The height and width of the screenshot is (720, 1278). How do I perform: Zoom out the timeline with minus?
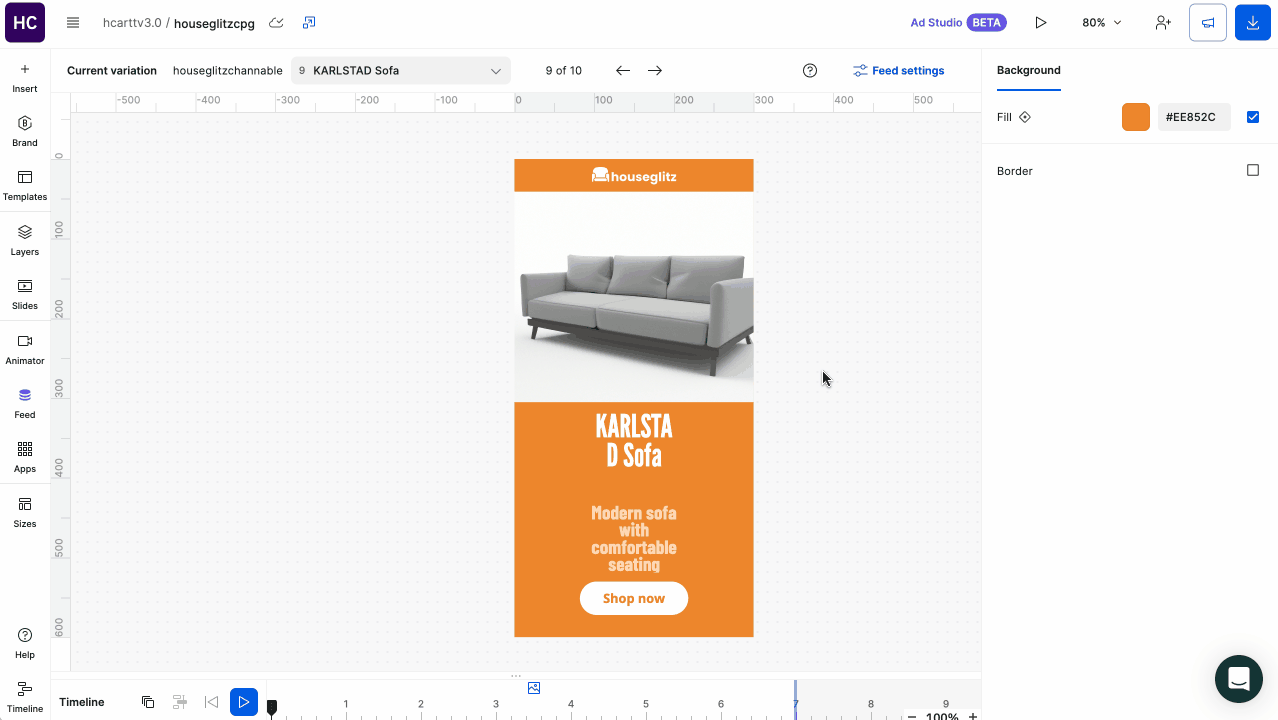(912, 716)
